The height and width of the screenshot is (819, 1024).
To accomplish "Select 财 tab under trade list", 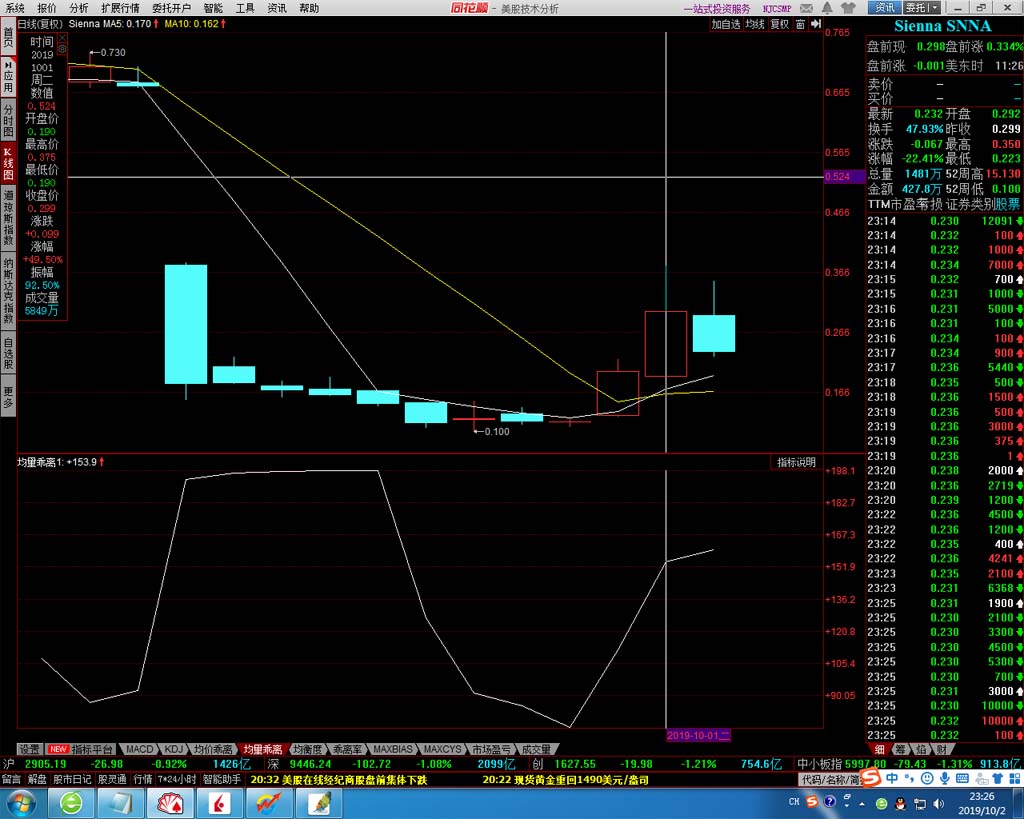I will tap(940, 749).
